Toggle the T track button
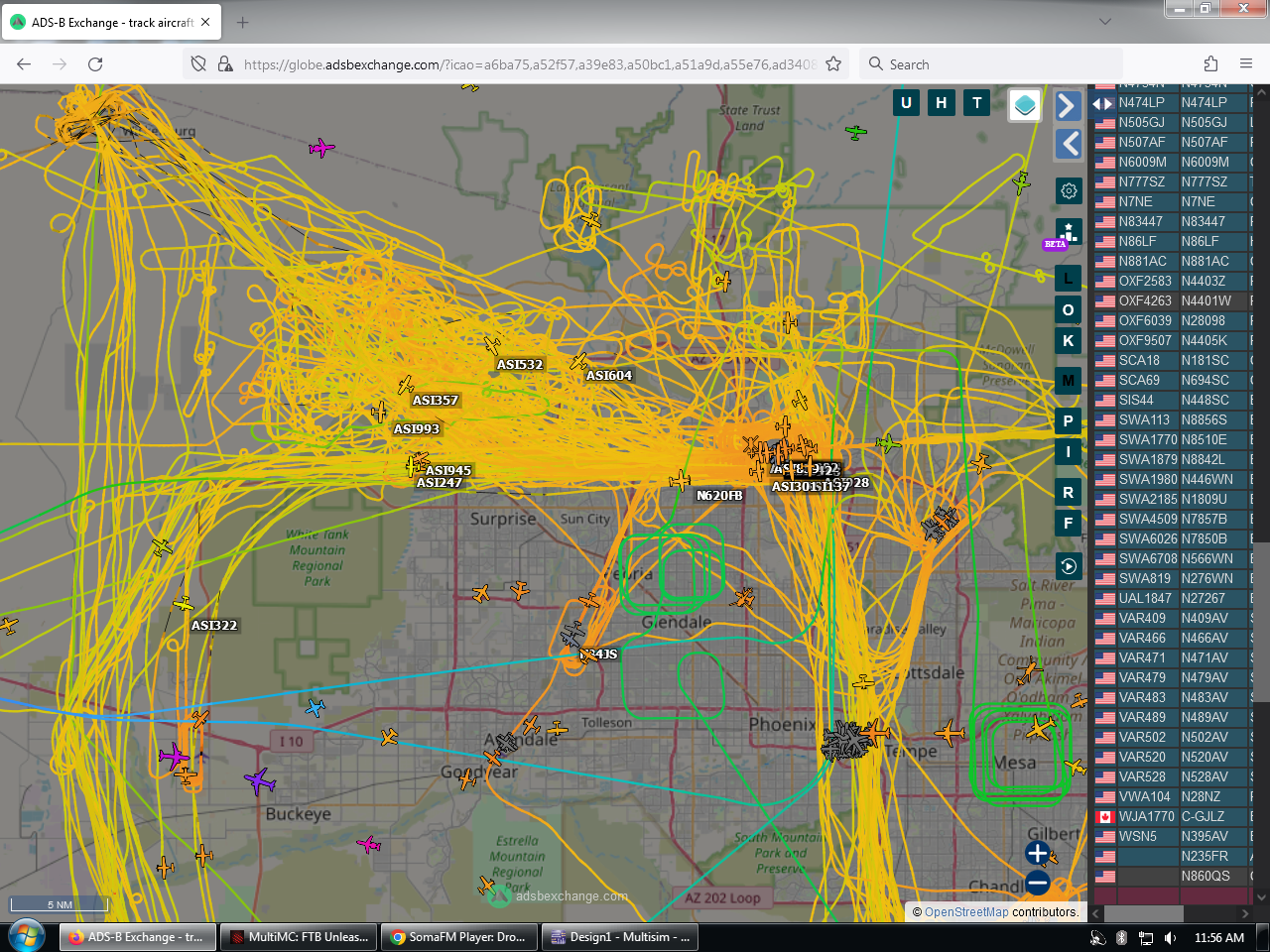The image size is (1270, 952). (x=977, y=102)
